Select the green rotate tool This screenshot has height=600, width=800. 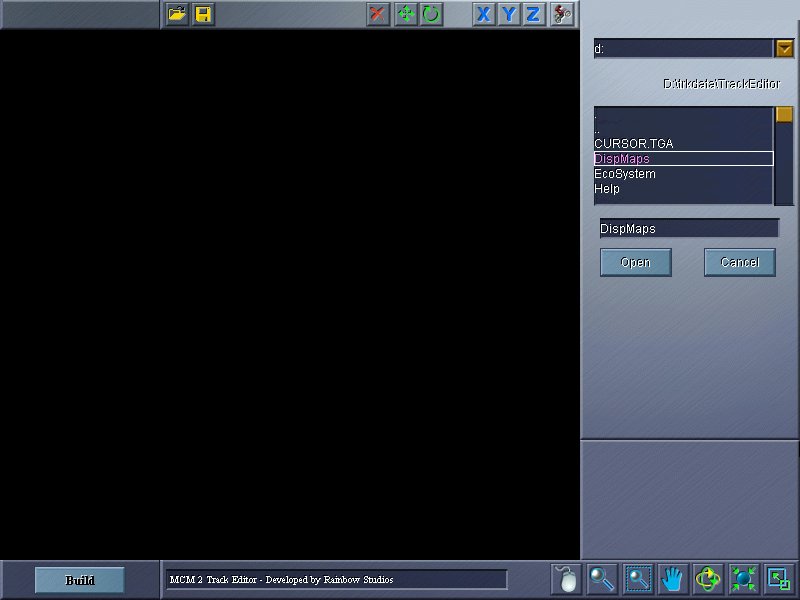[x=431, y=14]
